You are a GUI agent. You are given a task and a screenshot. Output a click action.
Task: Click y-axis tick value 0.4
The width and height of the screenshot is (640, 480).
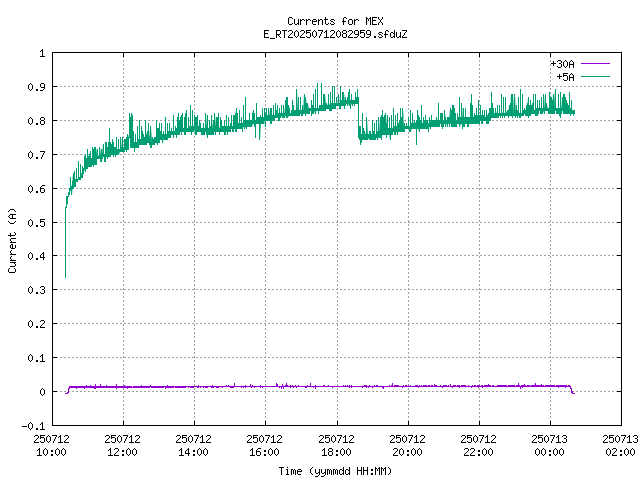(x=36, y=256)
